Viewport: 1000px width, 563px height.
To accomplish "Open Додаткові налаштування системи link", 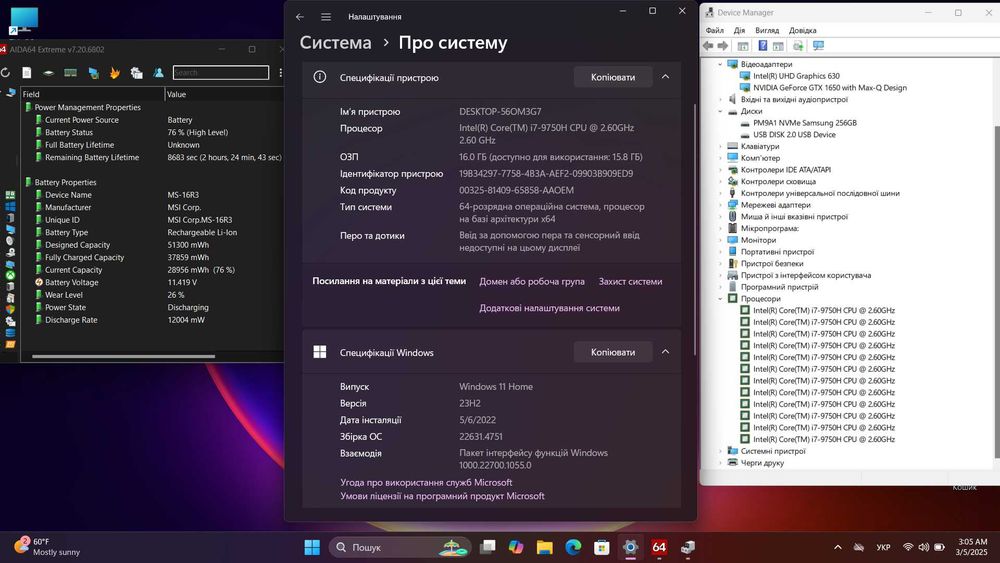I will tap(549, 308).
